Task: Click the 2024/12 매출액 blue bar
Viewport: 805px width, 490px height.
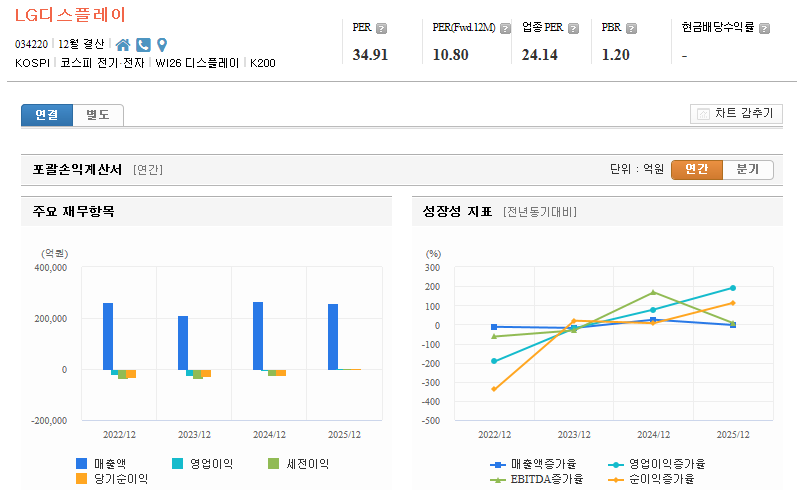Action: pyautogui.click(x=258, y=336)
